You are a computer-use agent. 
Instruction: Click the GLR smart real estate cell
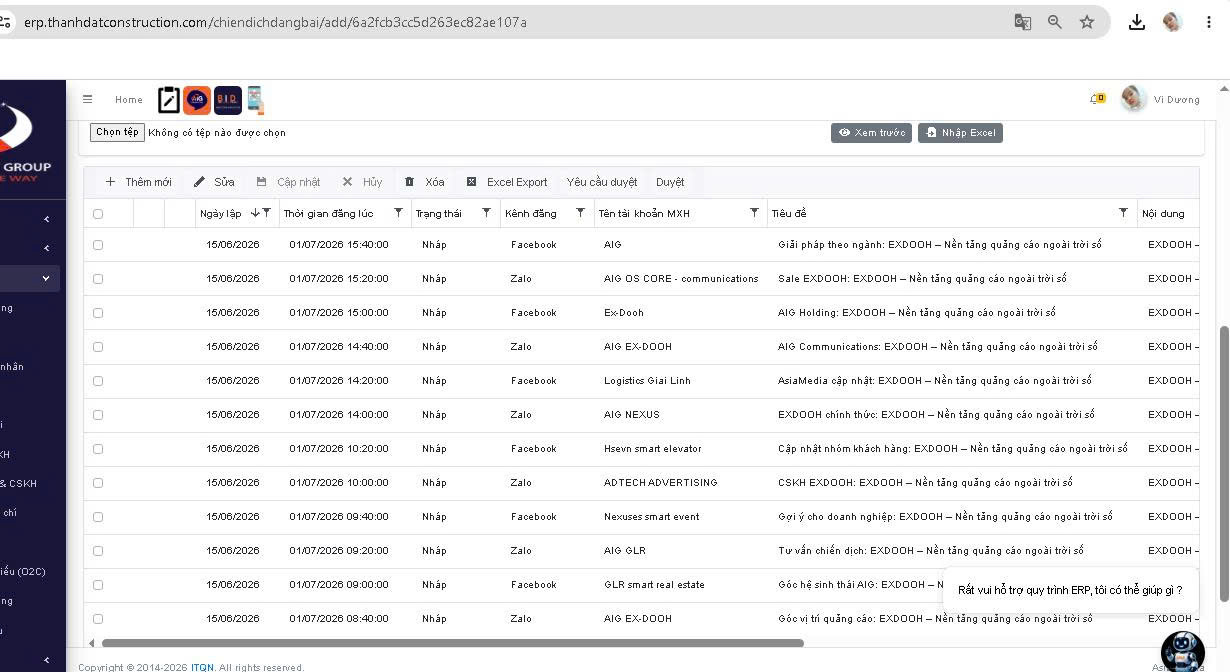click(x=654, y=585)
